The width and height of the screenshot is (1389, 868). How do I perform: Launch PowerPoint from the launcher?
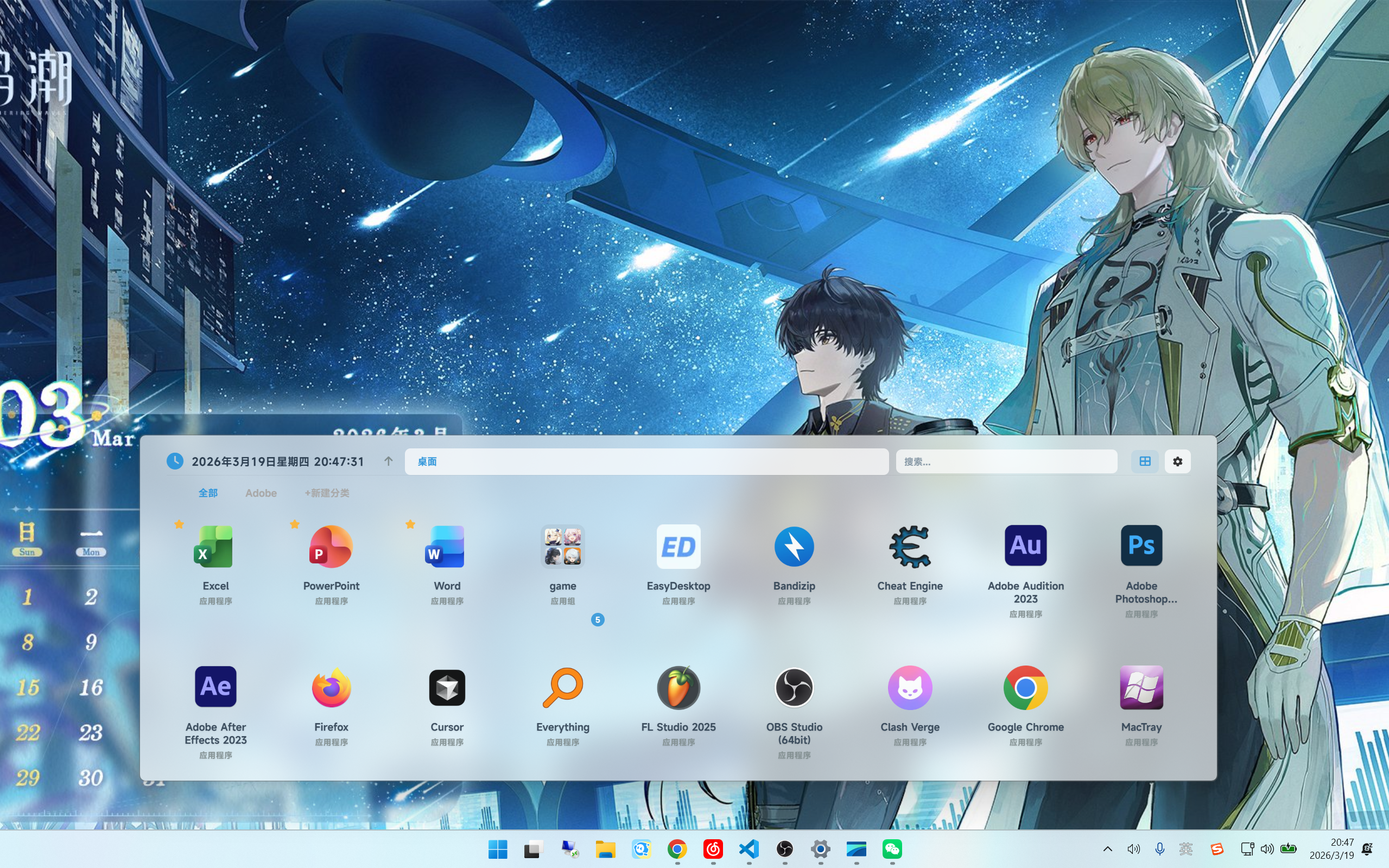[x=331, y=547]
